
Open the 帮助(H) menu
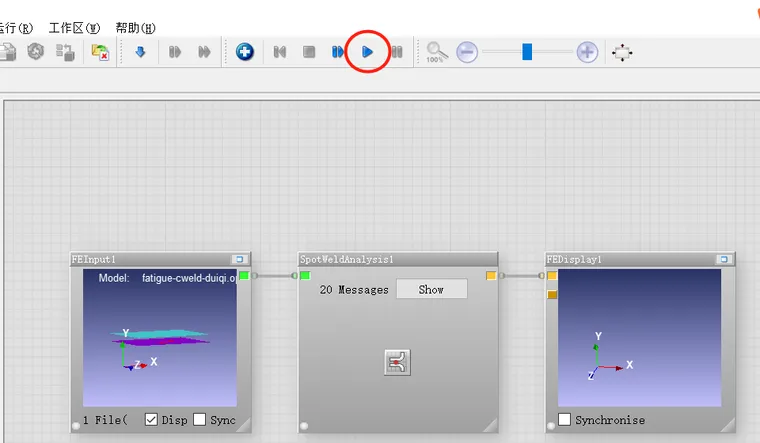135,28
